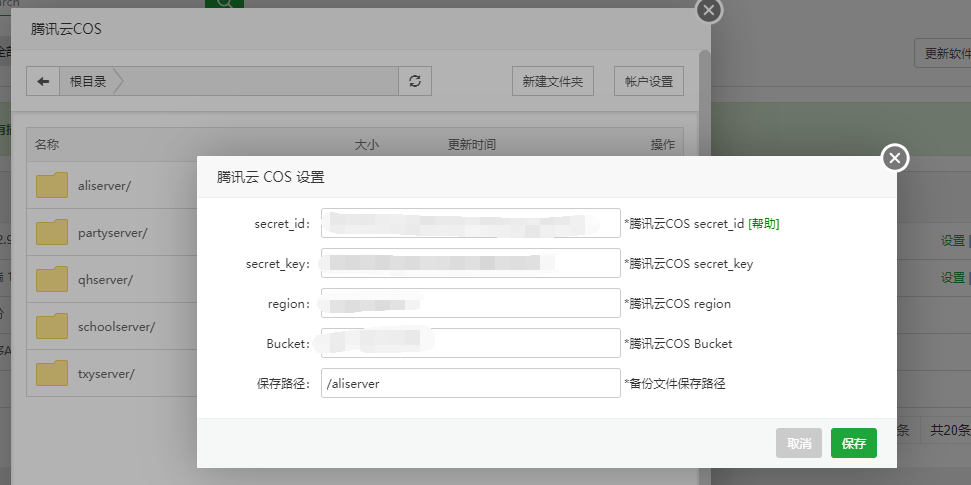Click the schoolserver/ folder name
Viewport: 971px width, 485px height.
(x=116, y=326)
